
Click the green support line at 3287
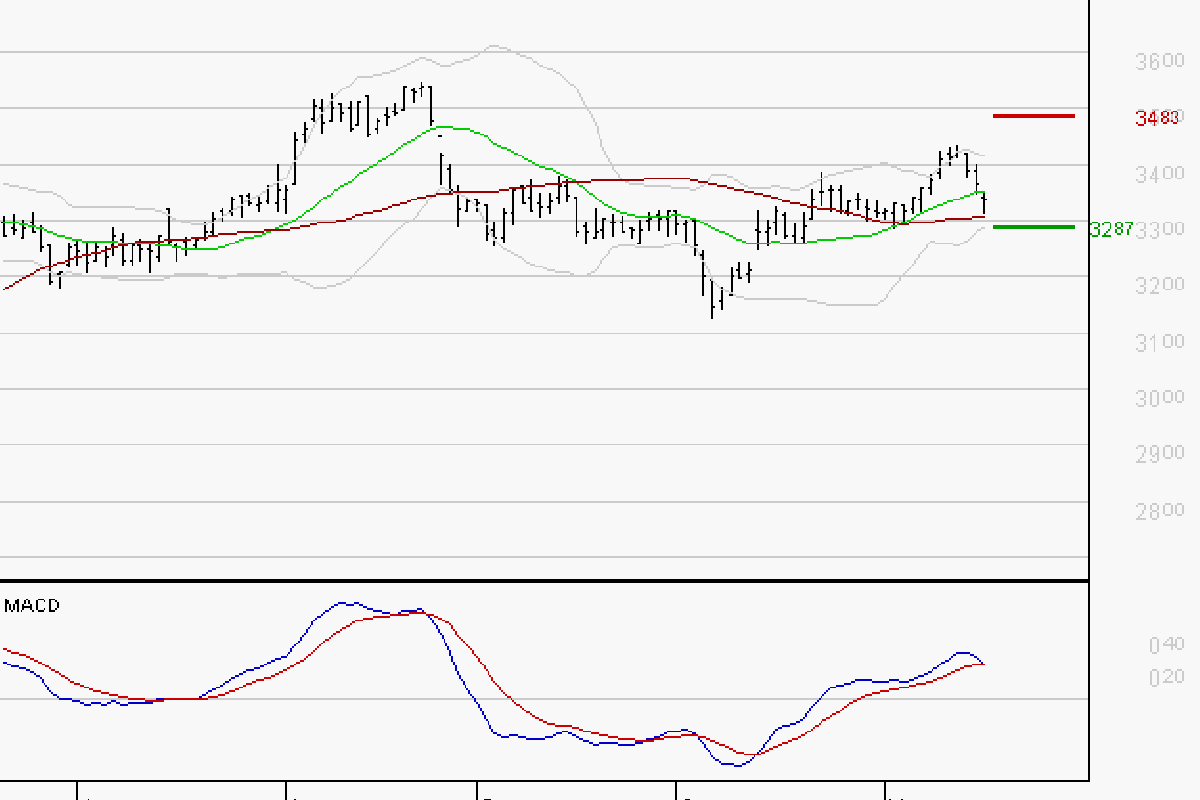click(1033, 227)
